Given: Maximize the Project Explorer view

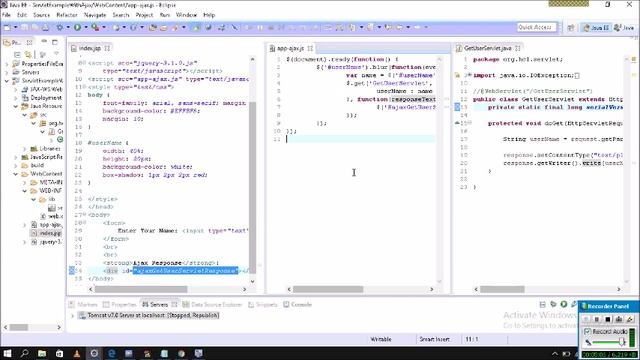Looking at the screenshot, I should [55, 42].
